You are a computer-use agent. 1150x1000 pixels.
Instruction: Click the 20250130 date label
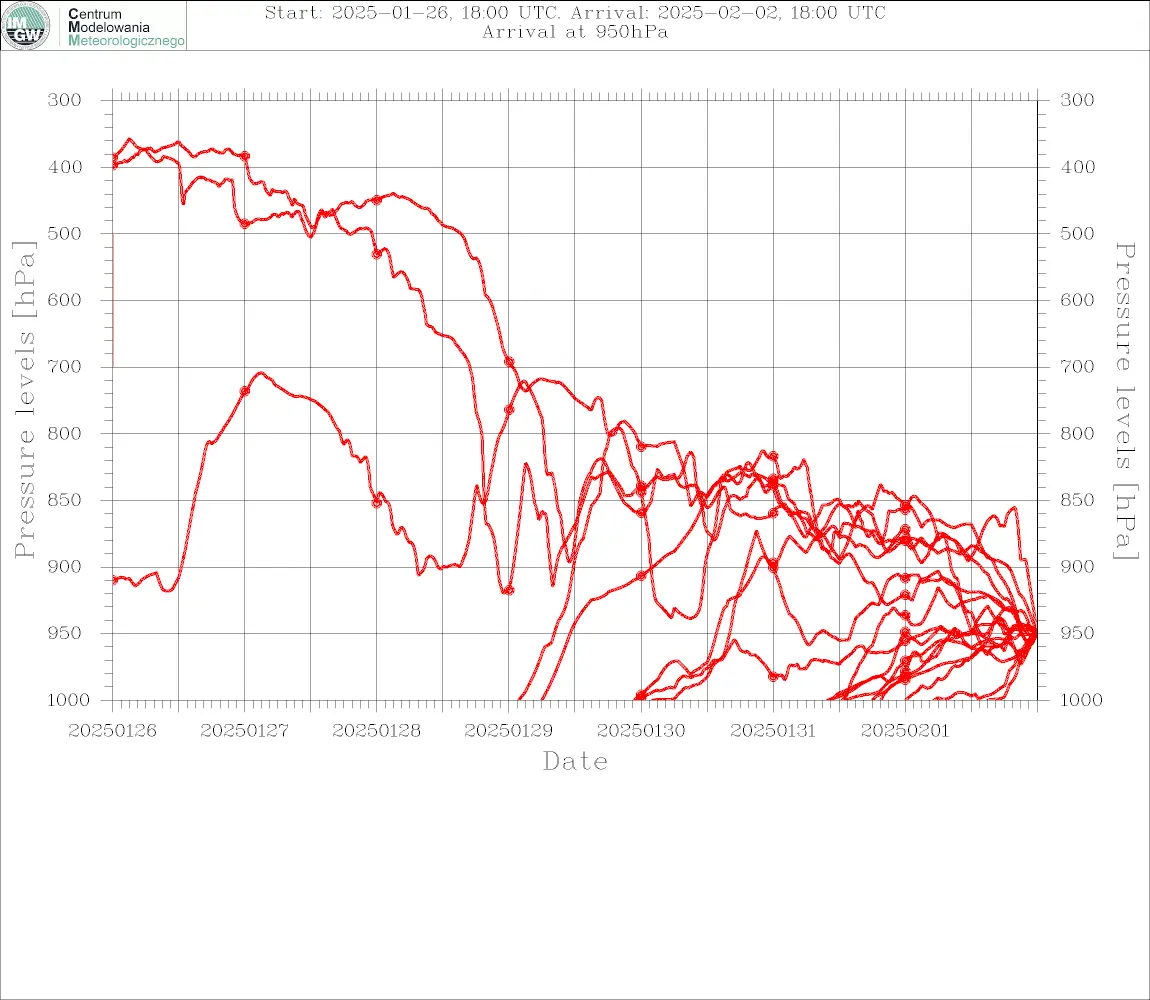tap(641, 731)
